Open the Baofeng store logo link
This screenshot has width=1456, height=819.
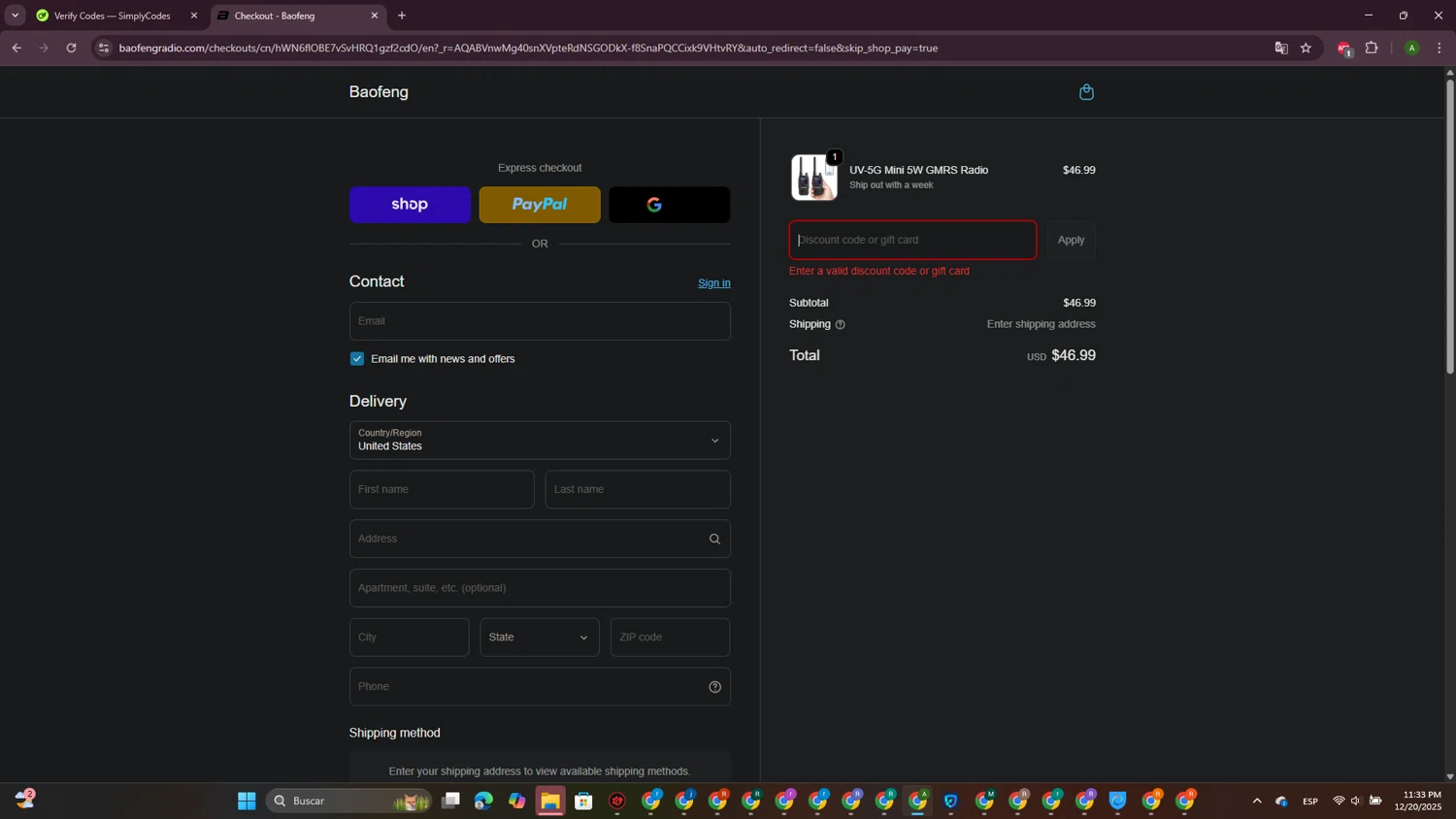tap(379, 92)
